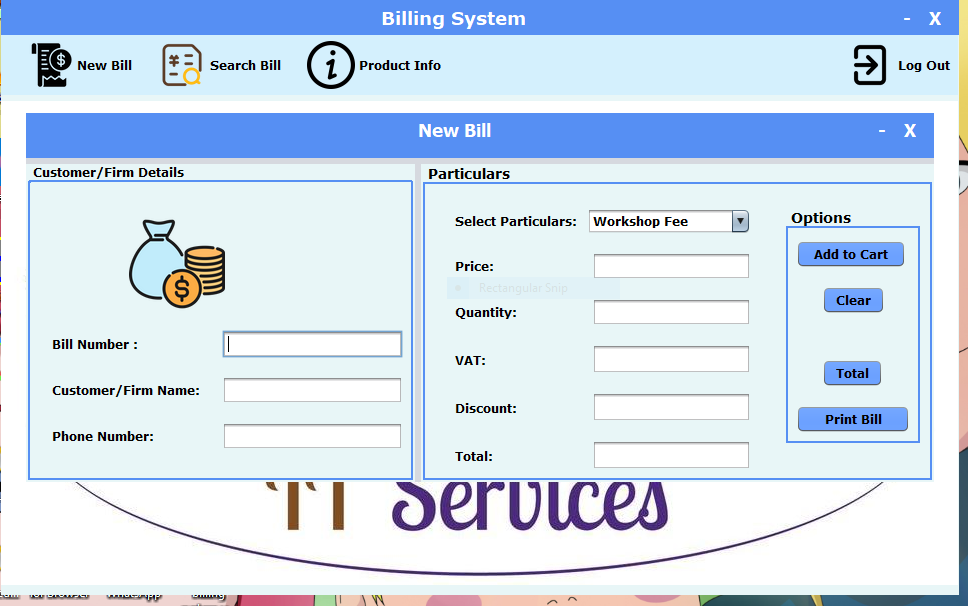968x606 pixels.
Task: Select the New Bill receipt icon
Action: tap(49, 64)
